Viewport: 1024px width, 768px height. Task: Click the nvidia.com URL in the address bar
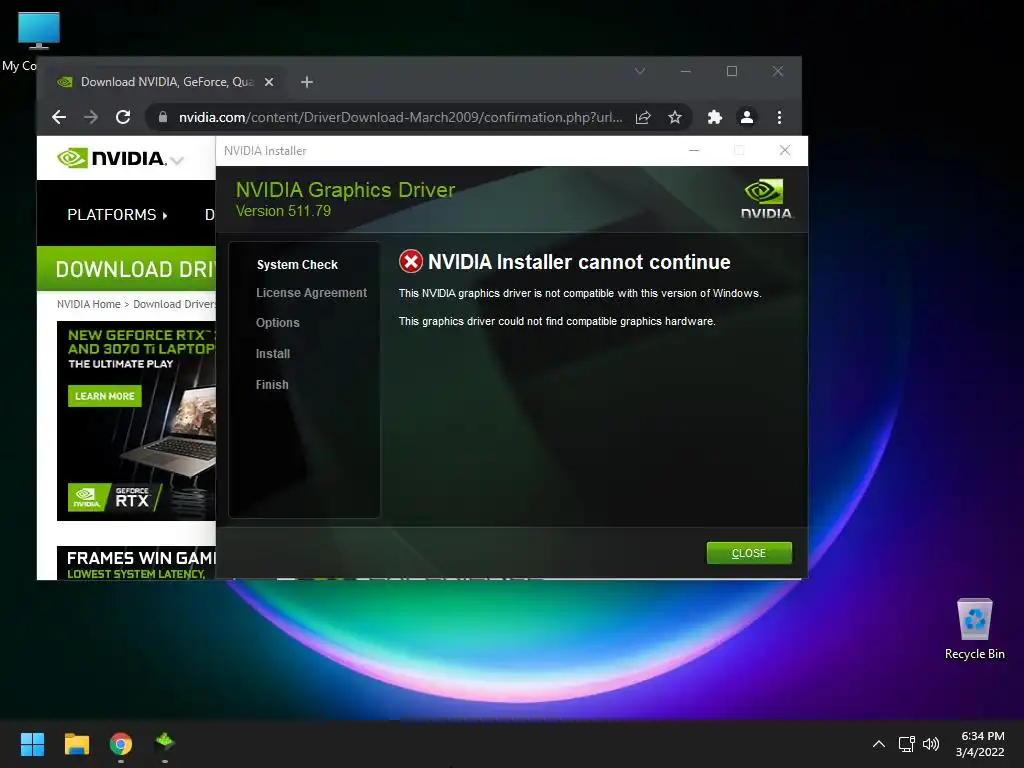(400, 118)
